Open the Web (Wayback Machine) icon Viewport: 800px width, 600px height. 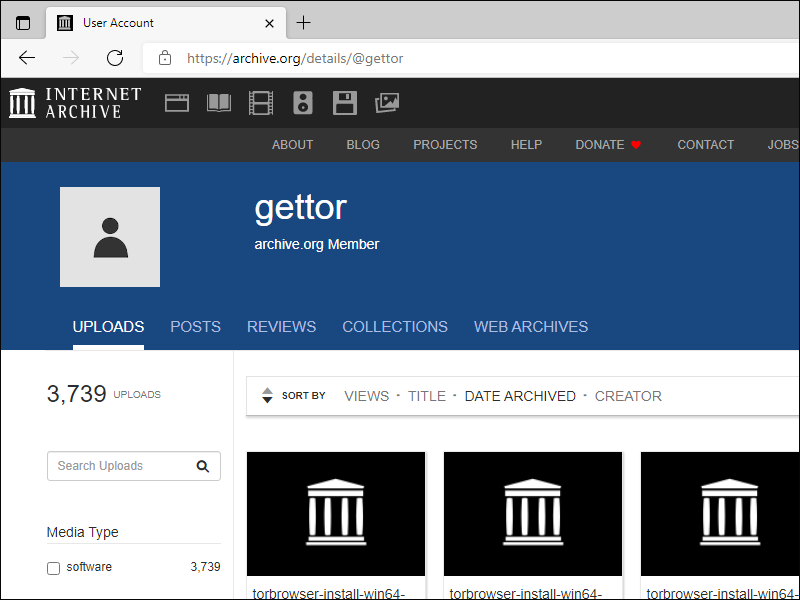click(x=177, y=102)
